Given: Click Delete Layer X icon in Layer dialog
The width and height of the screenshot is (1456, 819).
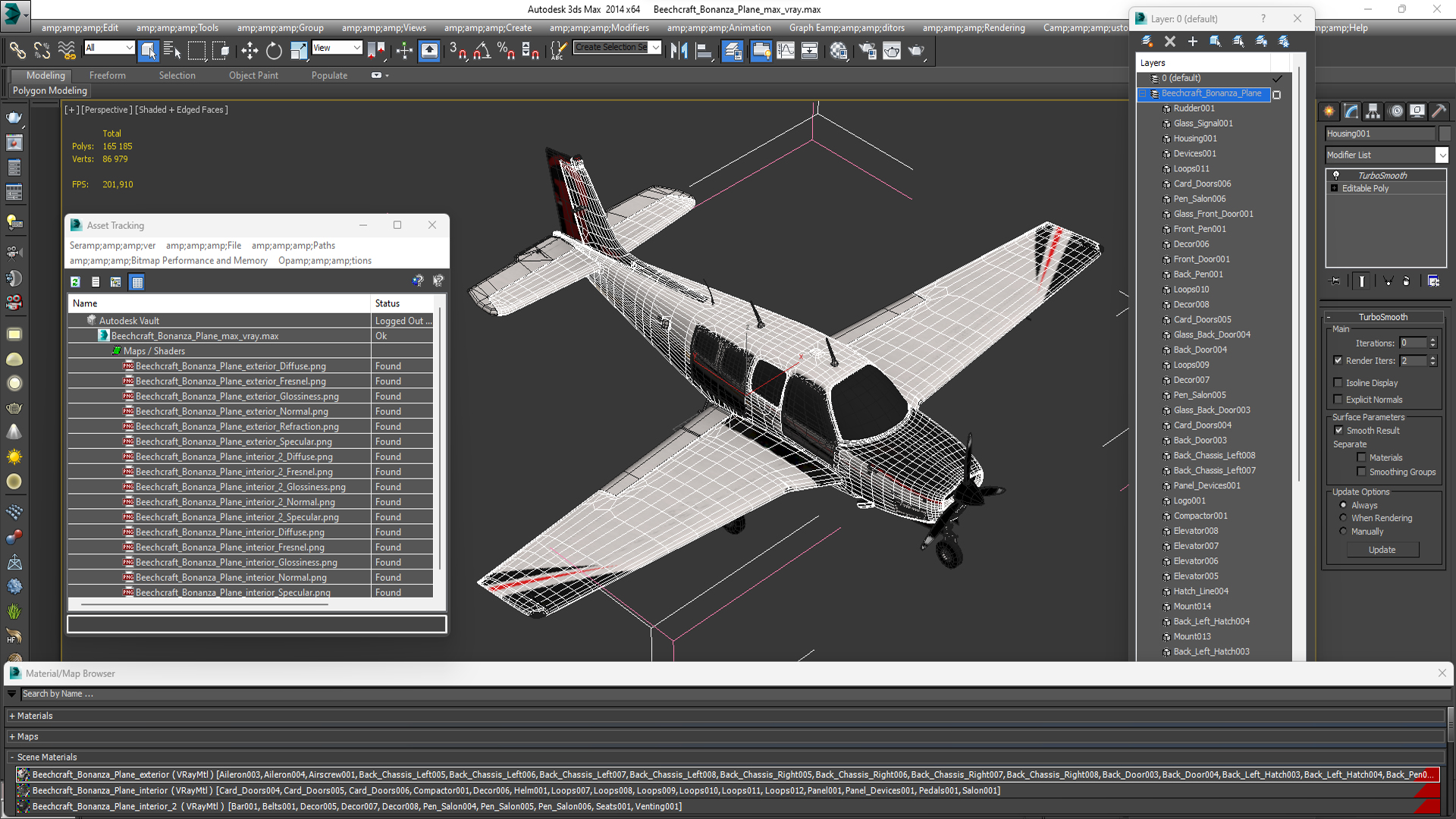Looking at the screenshot, I should (1170, 41).
